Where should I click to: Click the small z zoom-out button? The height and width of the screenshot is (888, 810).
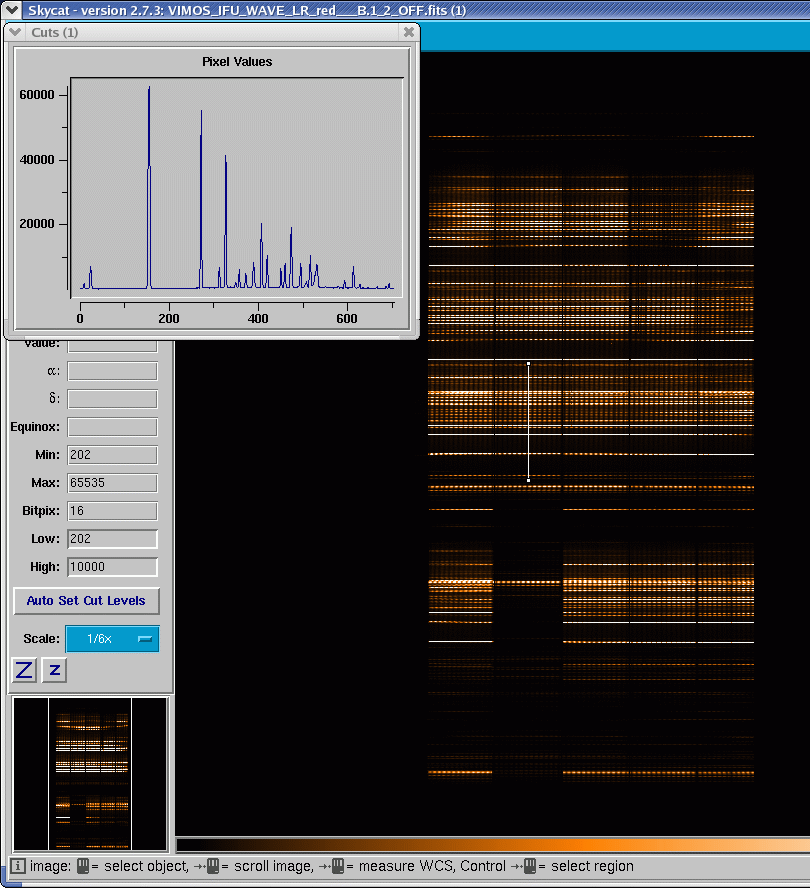(x=54, y=670)
